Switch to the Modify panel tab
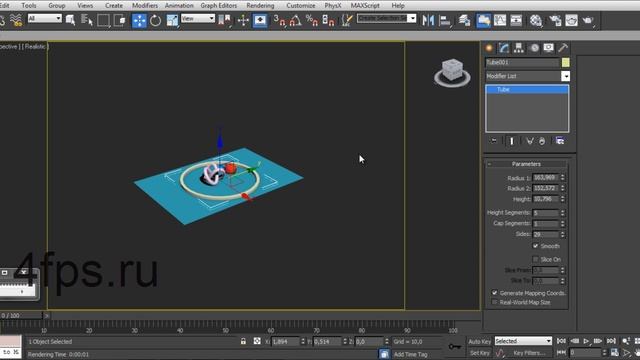640x360 pixels. 504,48
